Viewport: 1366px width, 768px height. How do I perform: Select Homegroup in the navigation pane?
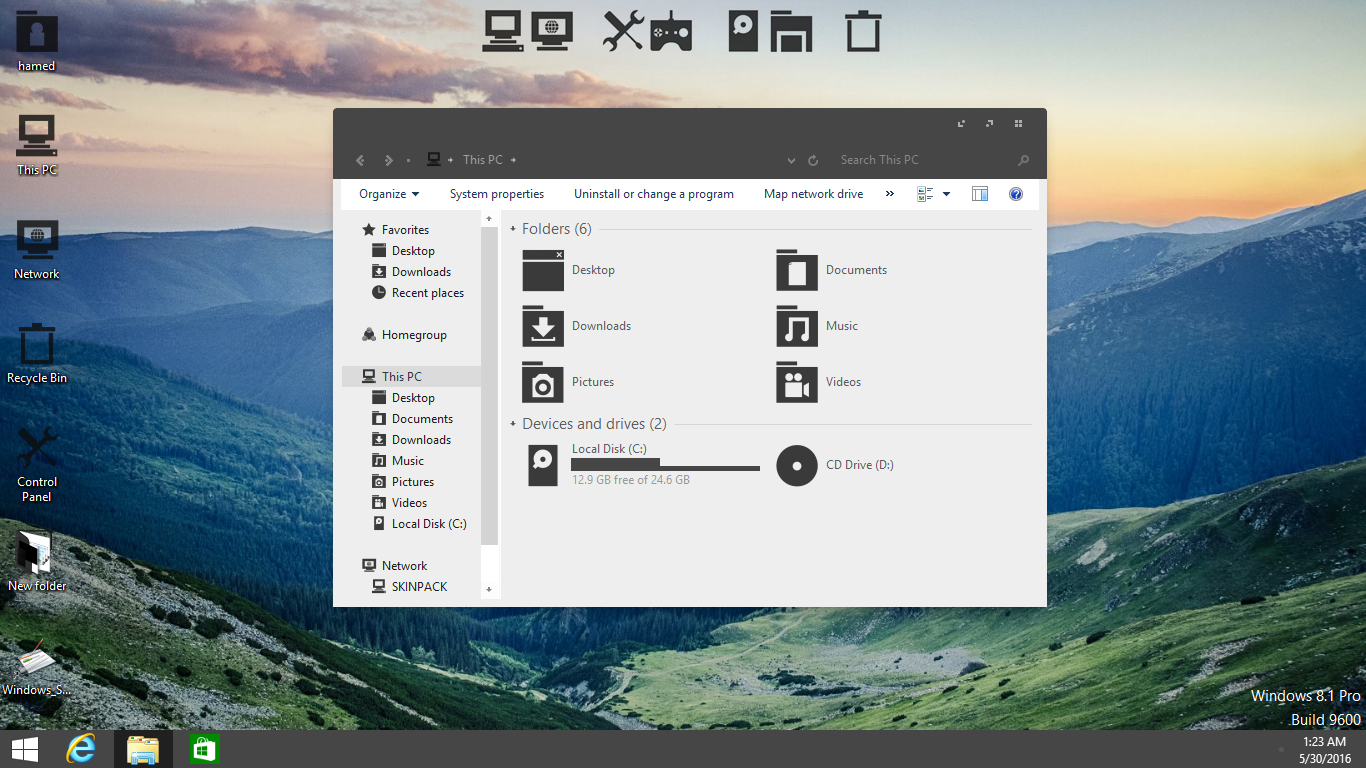pyautogui.click(x=414, y=335)
